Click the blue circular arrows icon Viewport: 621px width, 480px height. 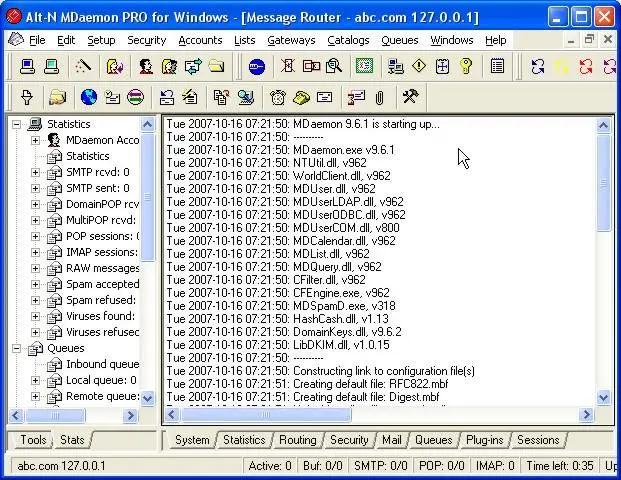point(538,67)
